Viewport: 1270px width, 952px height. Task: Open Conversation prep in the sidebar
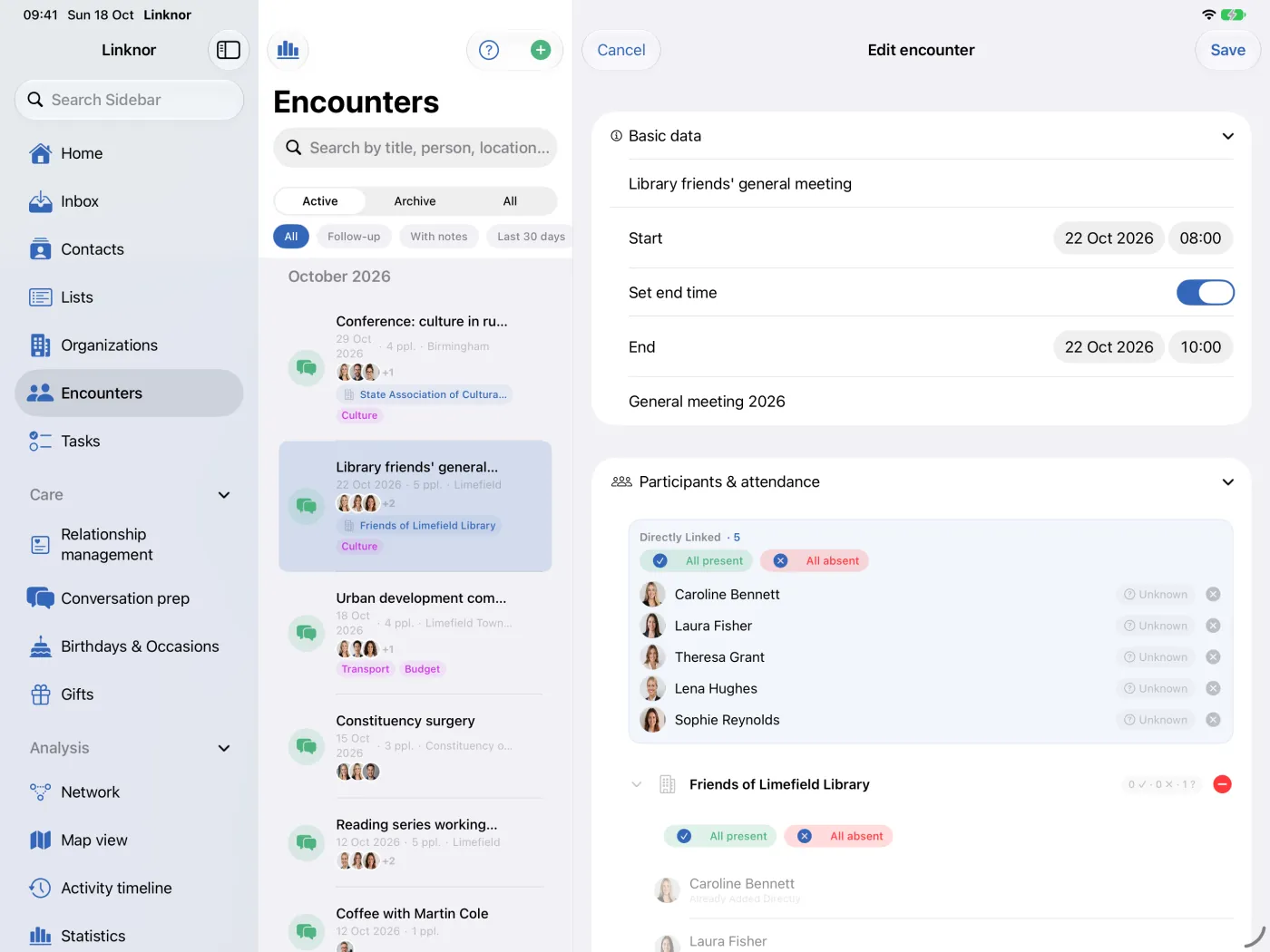[129, 598]
